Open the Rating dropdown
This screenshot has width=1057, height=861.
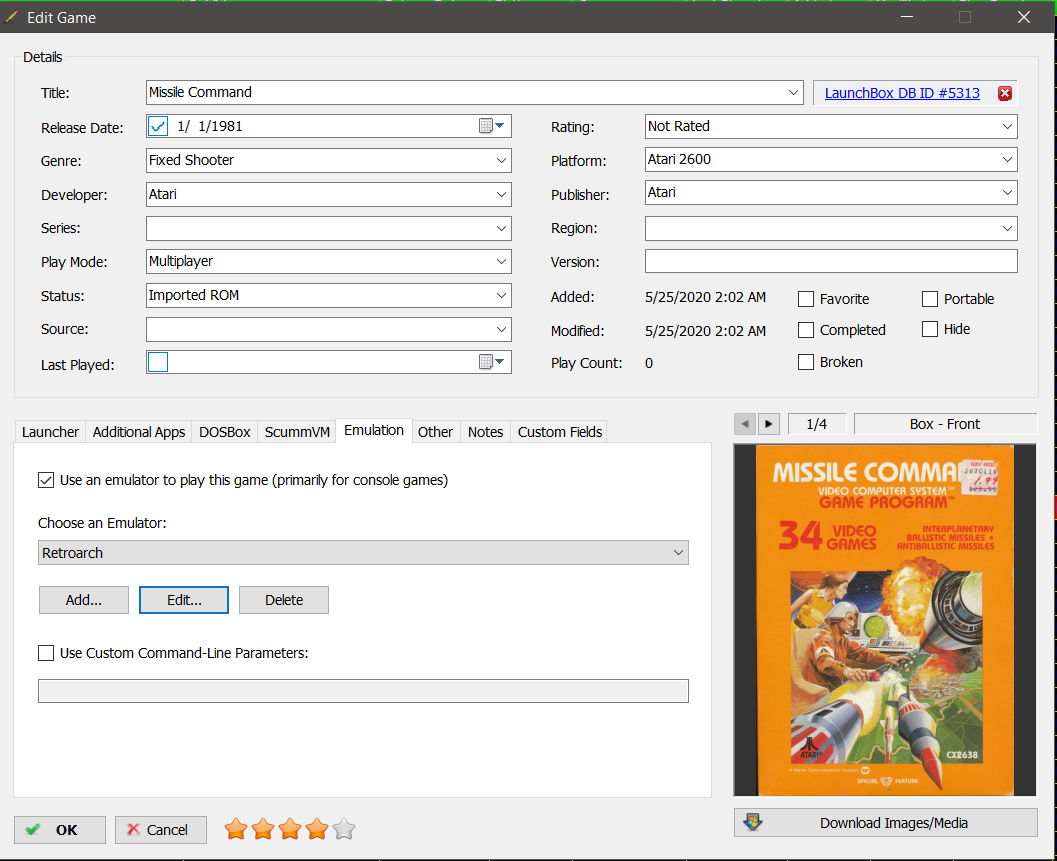1007,126
